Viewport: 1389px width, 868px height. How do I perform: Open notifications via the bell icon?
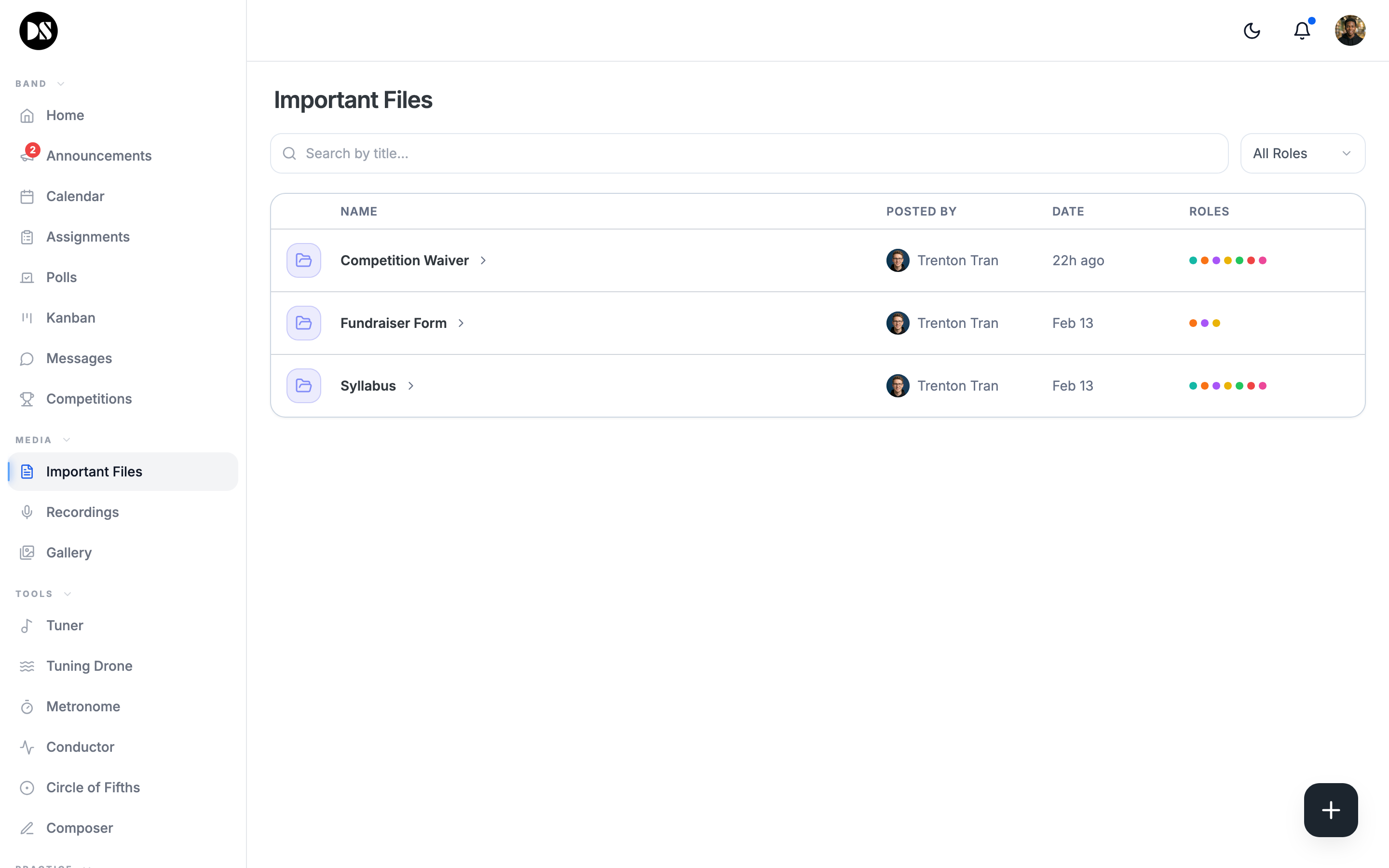[x=1301, y=30]
